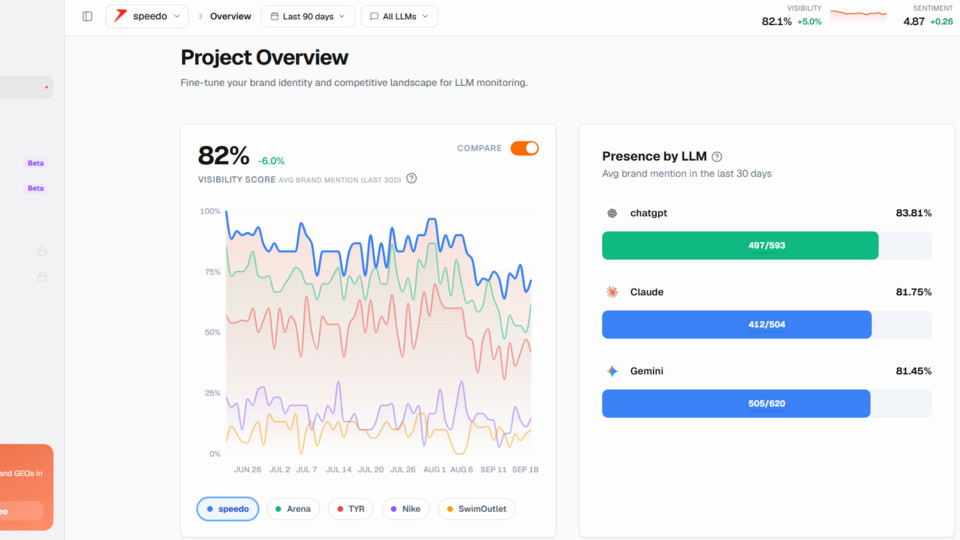The width and height of the screenshot is (960, 540).
Task: Open the Last 90 days date dropdown
Action: tap(308, 17)
